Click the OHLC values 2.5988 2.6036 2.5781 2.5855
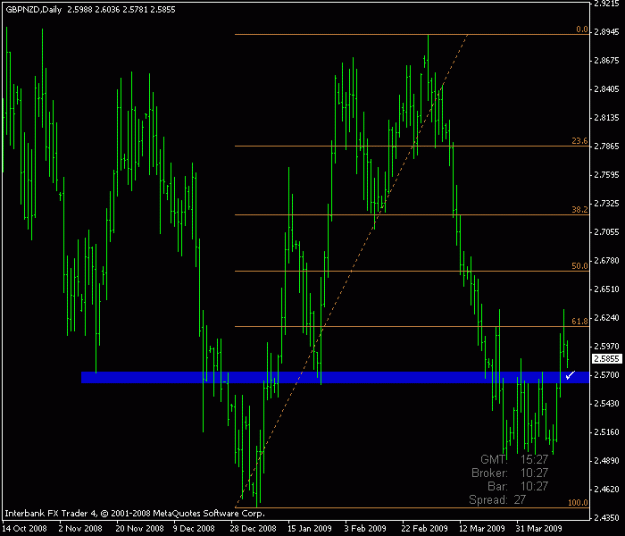The image size is (625, 536). click(121, 10)
